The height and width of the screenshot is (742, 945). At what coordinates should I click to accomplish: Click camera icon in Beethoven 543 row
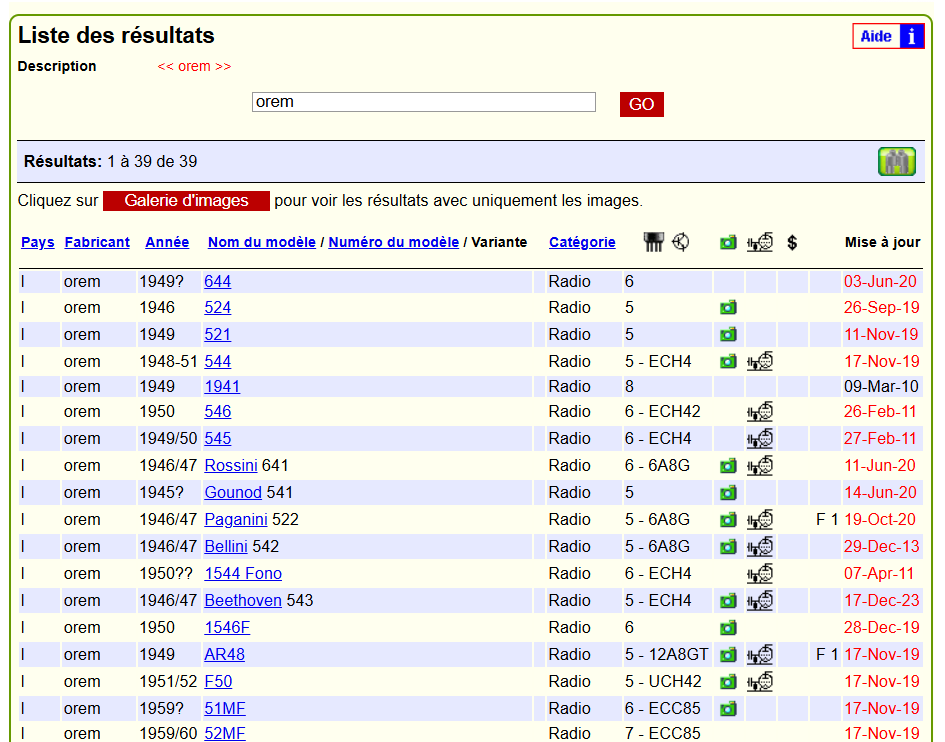[x=728, y=601]
